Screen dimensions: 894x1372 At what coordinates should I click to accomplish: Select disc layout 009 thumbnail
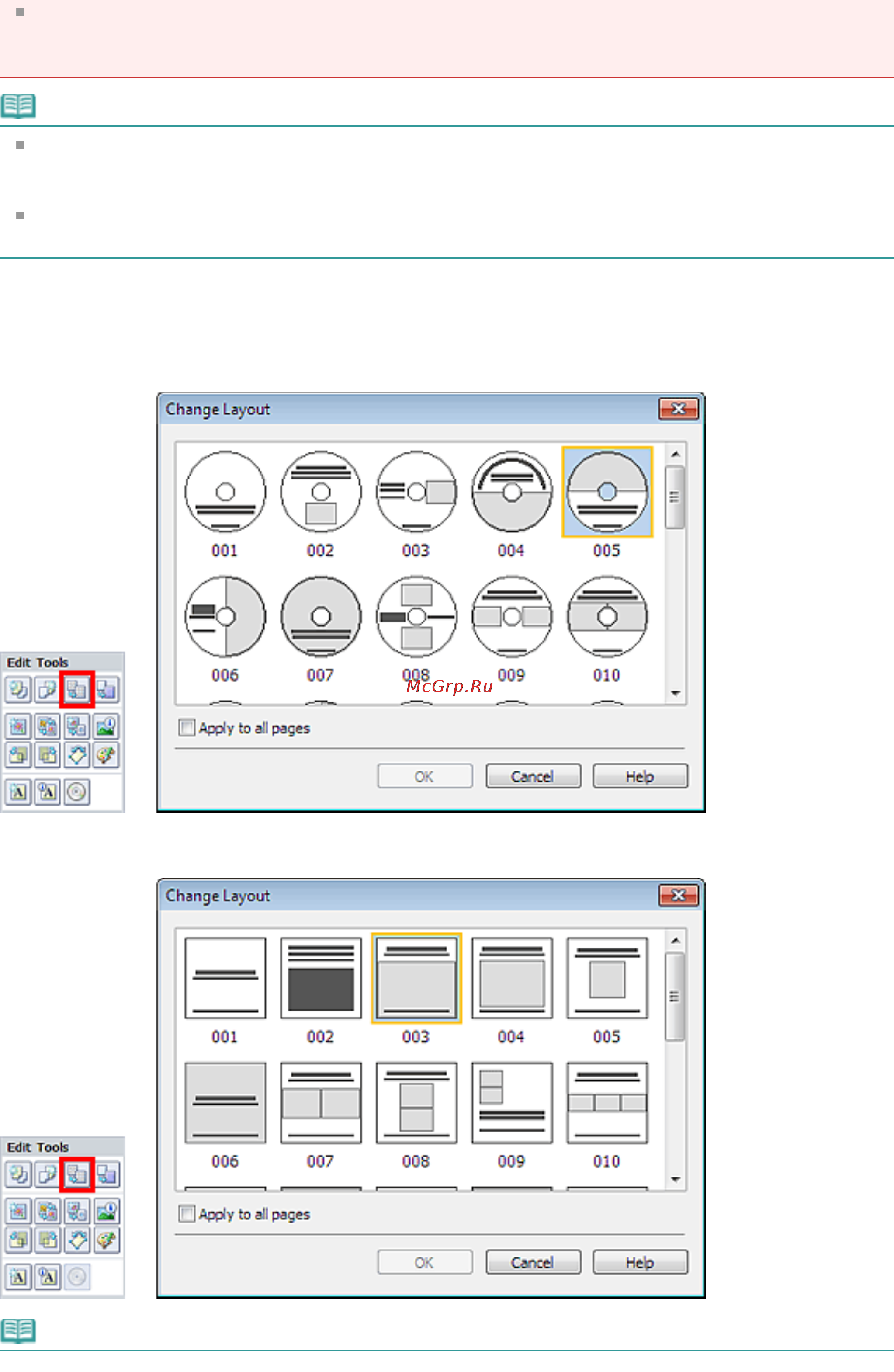[512, 616]
